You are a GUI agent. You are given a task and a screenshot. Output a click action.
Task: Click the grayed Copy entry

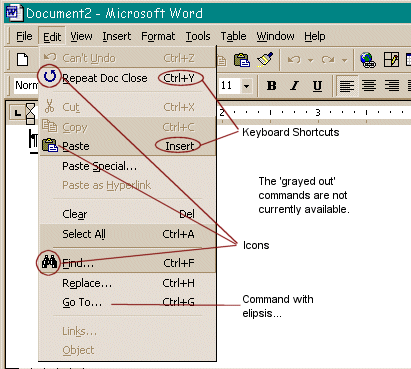pyautogui.click(x=128, y=127)
